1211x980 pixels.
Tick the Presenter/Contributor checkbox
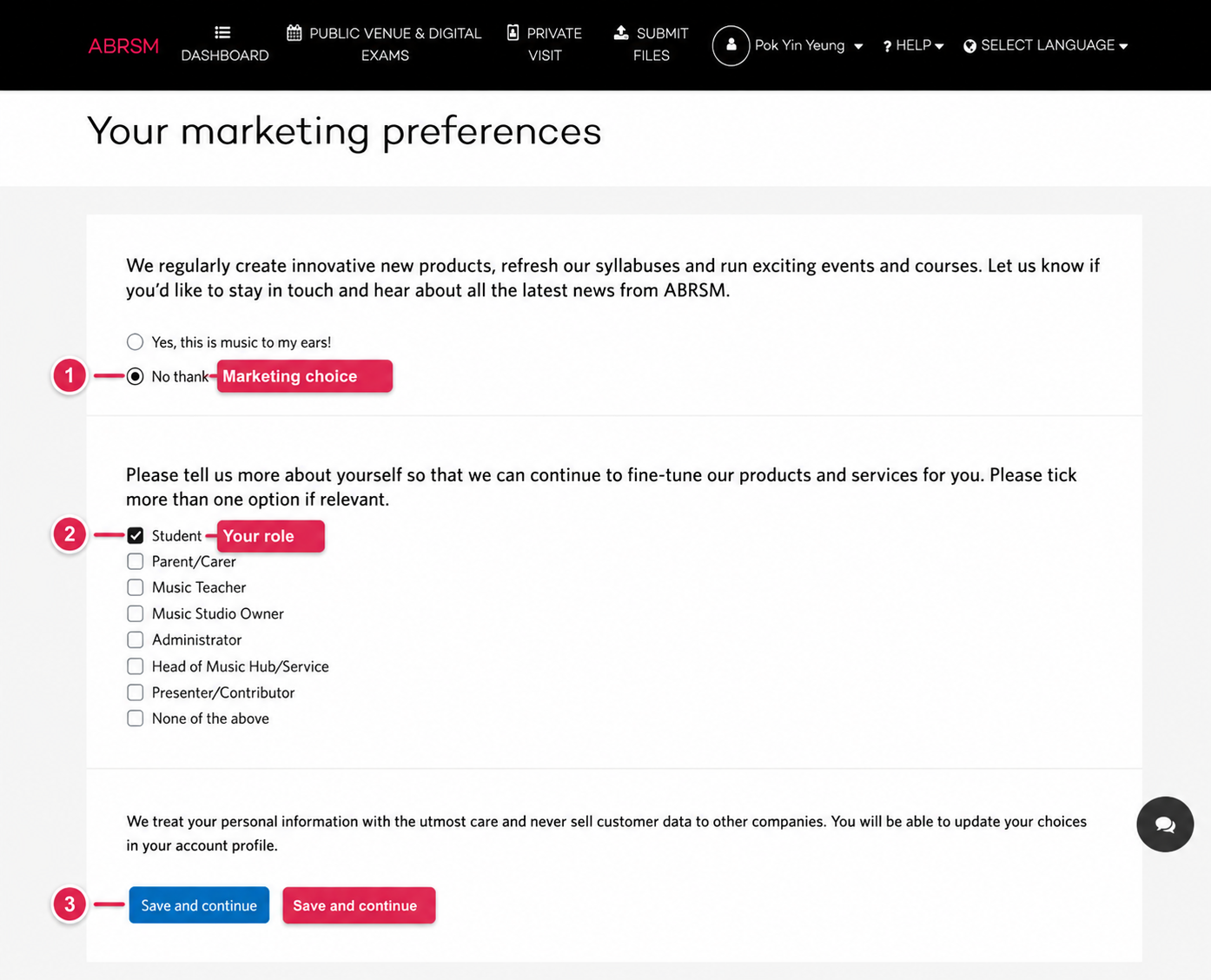coord(135,692)
